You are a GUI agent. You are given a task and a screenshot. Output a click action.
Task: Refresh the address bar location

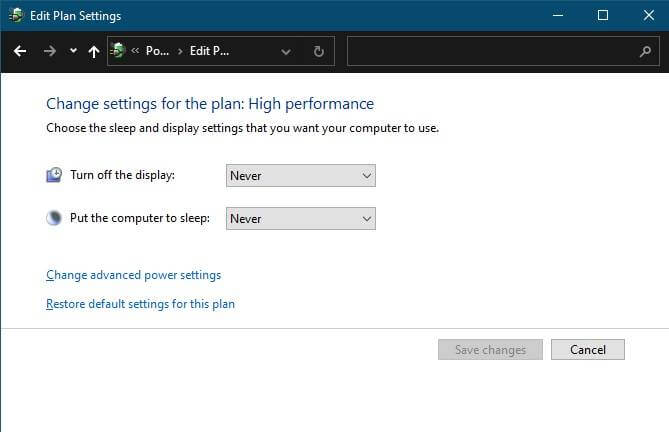point(318,51)
